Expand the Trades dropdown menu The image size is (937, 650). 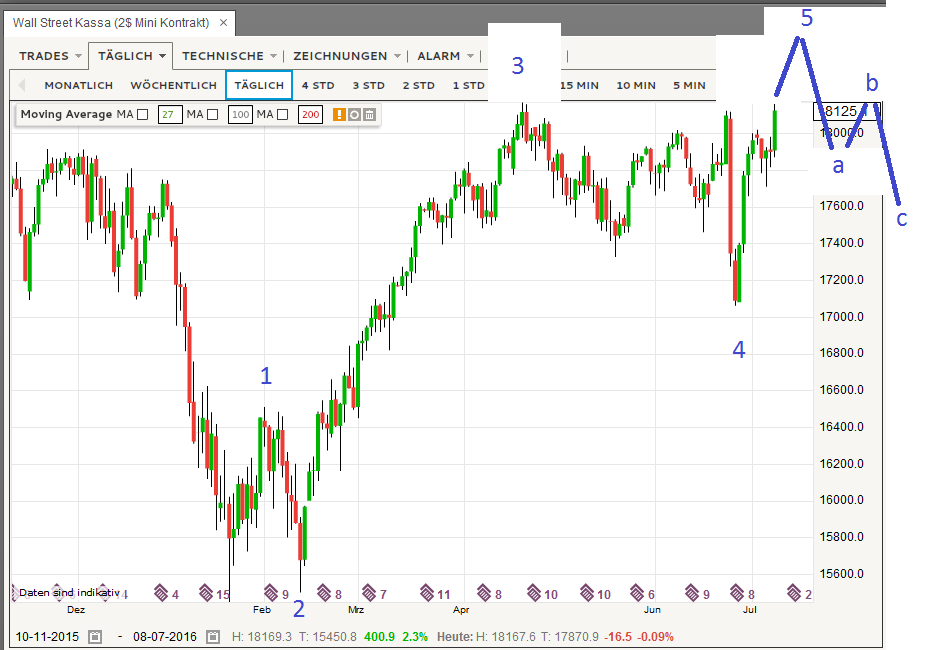point(50,56)
